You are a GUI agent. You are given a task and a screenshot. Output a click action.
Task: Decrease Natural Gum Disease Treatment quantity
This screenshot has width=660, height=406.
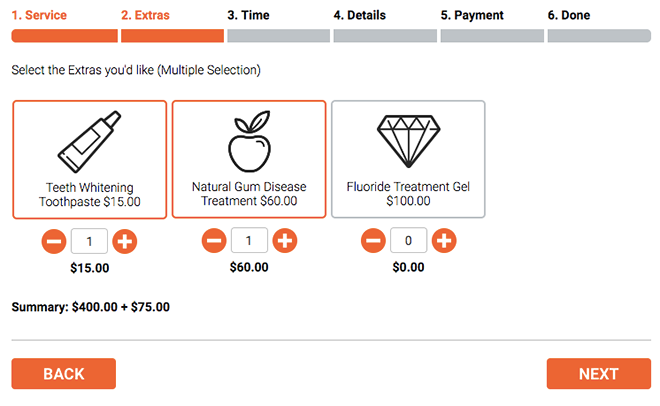coord(214,241)
